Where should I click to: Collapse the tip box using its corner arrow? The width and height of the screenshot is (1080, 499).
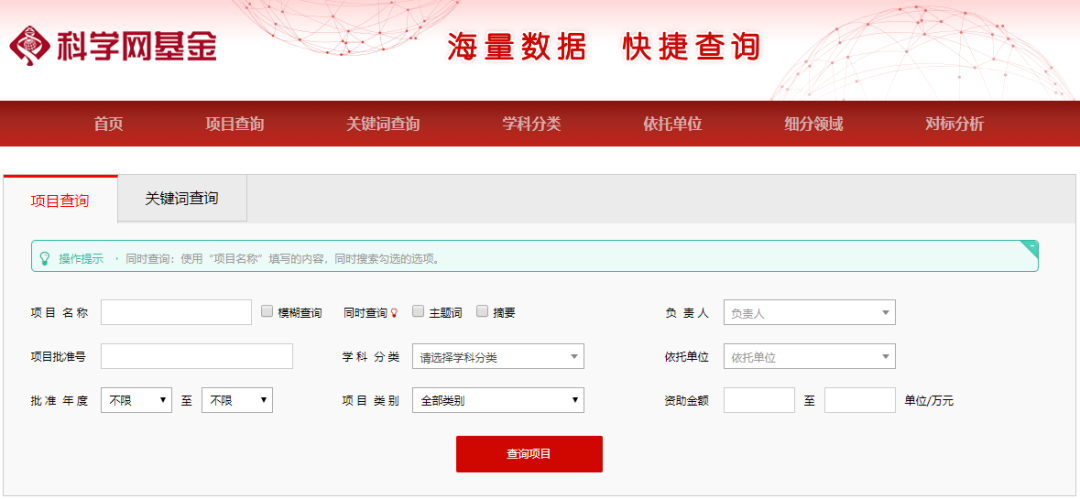(x=1031, y=245)
